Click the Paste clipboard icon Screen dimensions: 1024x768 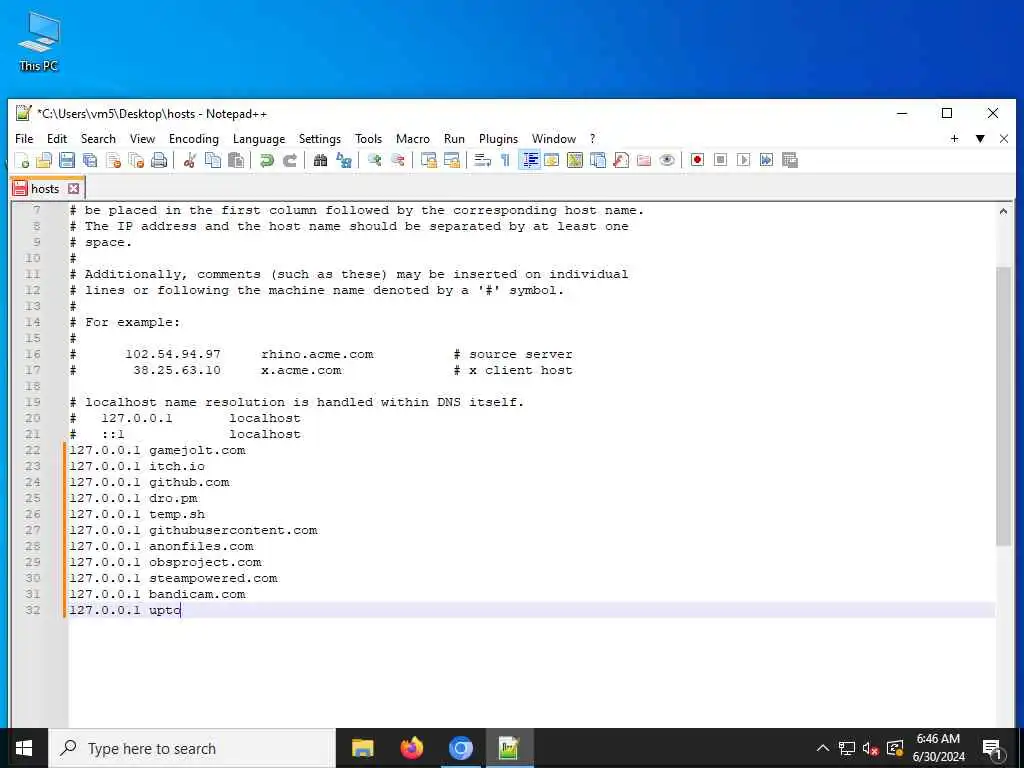coord(236,160)
